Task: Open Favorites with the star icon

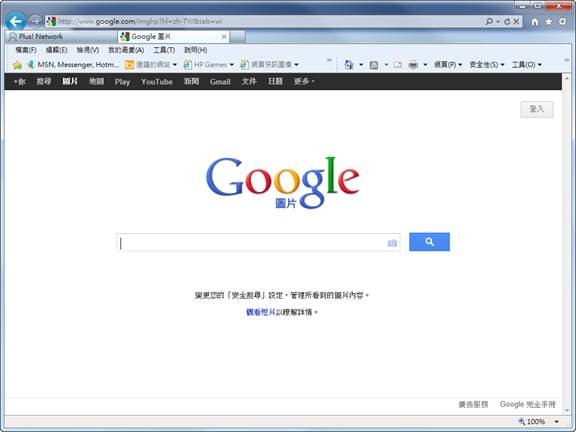Action: coord(548,22)
